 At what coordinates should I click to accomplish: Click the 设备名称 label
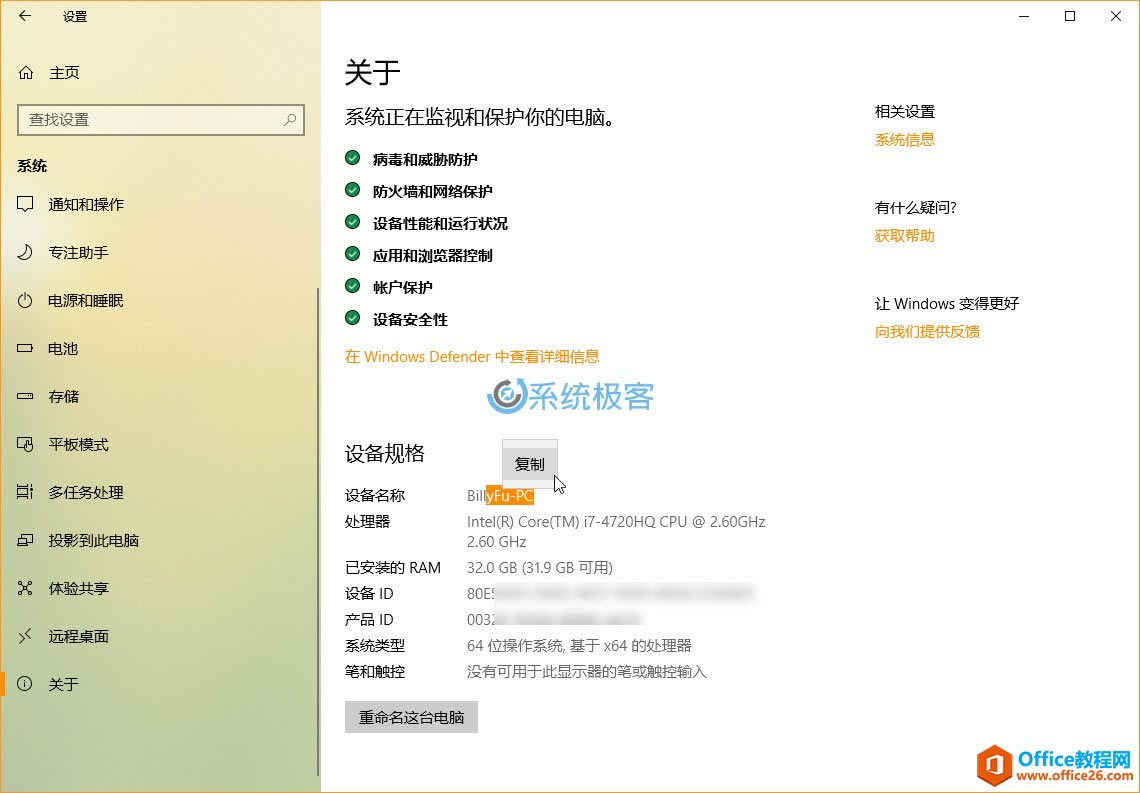point(374,496)
